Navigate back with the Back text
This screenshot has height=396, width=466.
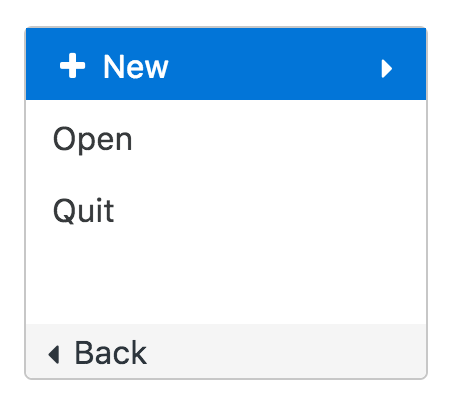tap(110, 353)
